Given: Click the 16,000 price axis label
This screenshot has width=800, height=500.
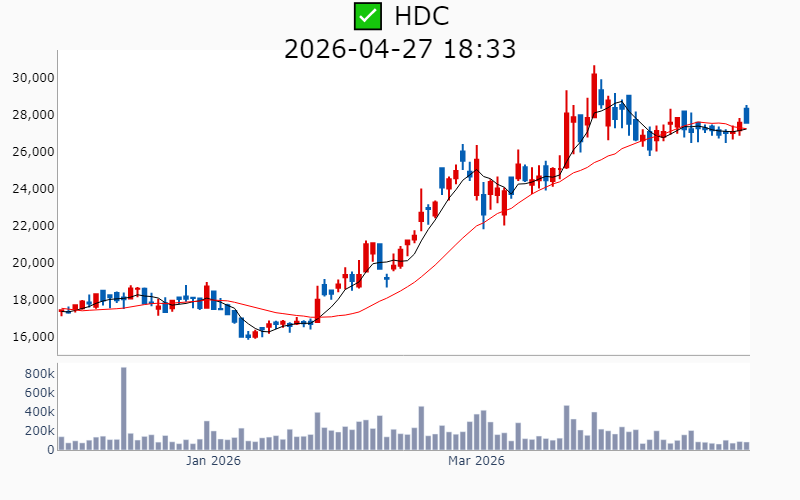Looking at the screenshot, I should coord(33,337).
